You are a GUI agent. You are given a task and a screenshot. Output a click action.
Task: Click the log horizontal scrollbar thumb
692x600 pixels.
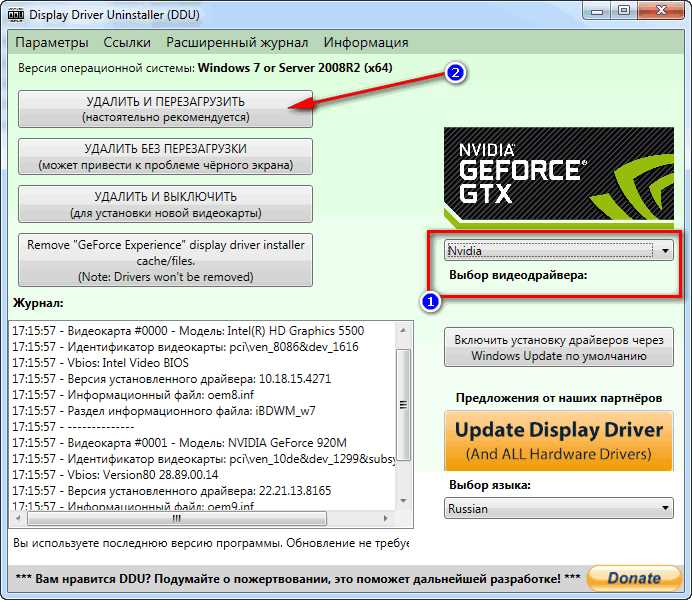177,518
